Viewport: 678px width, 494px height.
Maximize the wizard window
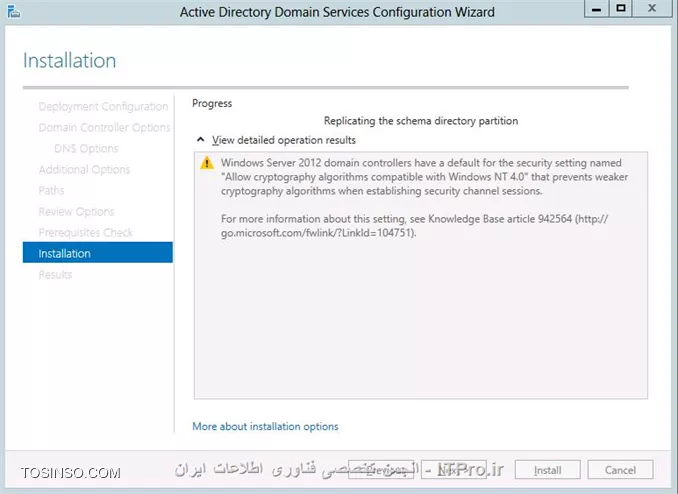(x=620, y=9)
